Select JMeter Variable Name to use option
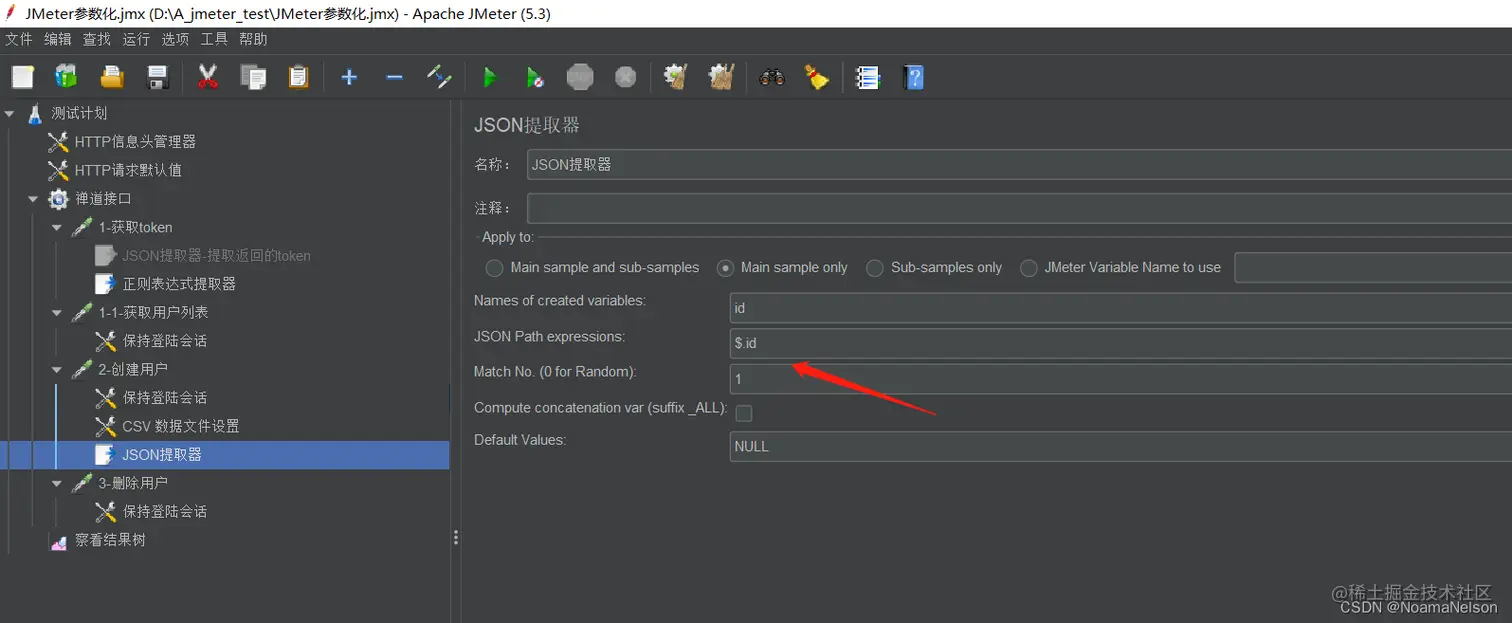Screen dimensions: 1512x623 point(1028,268)
